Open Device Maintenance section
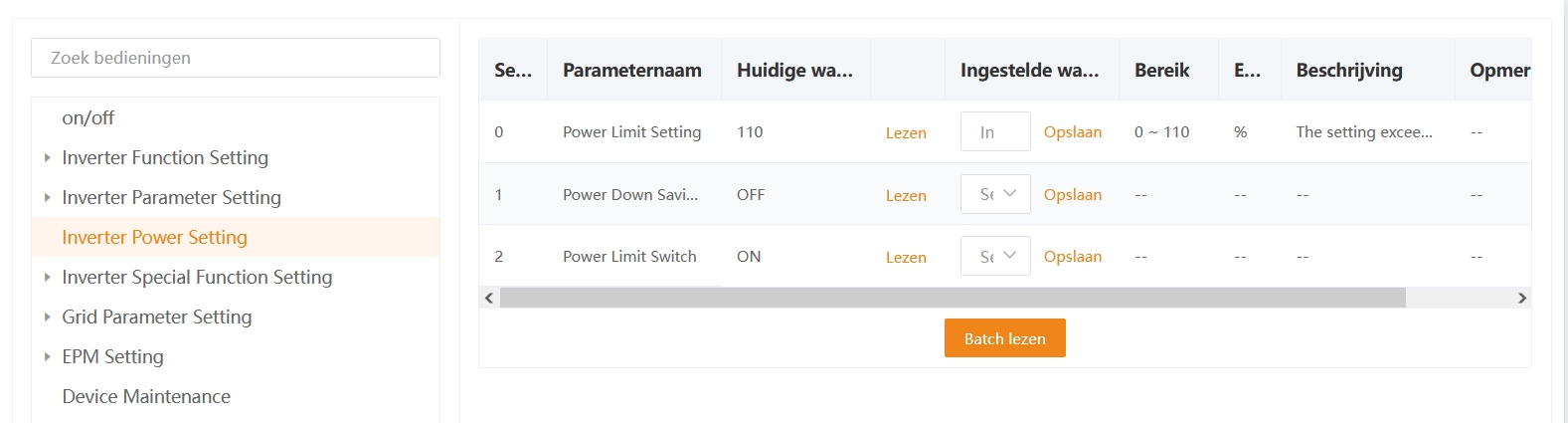The width and height of the screenshot is (1568, 423). tap(146, 396)
